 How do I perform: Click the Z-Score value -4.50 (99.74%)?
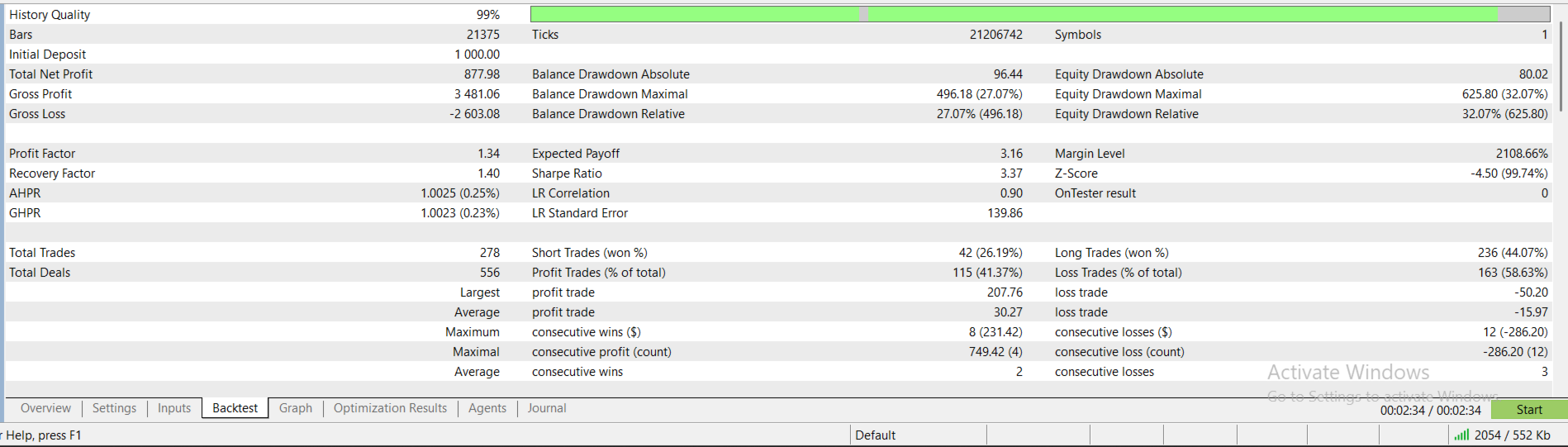[x=1509, y=174]
